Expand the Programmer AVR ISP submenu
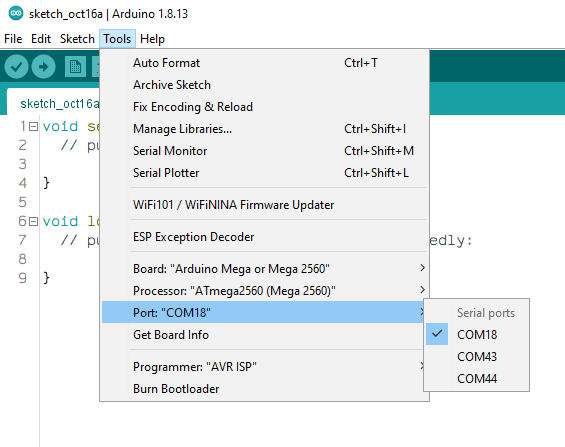 pyautogui.click(x=264, y=367)
